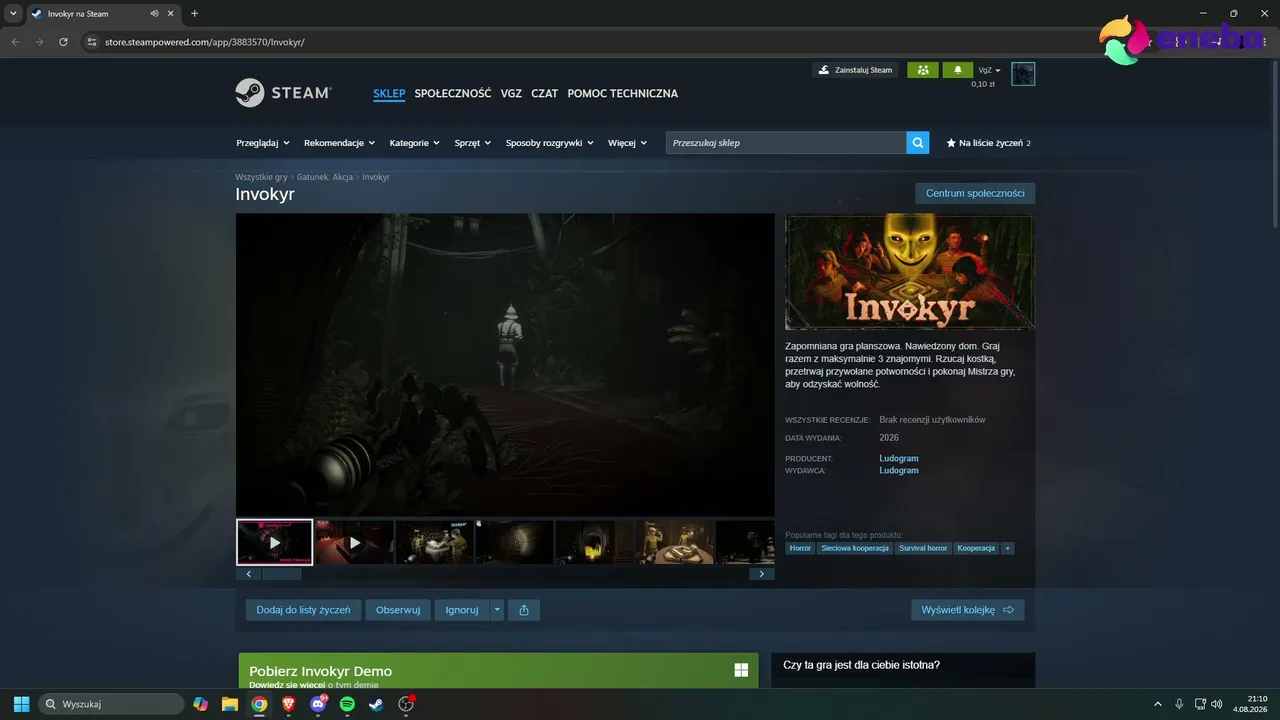Viewport: 1280px width, 720px height.
Task: Open a new browser tab
Action: [x=194, y=13]
